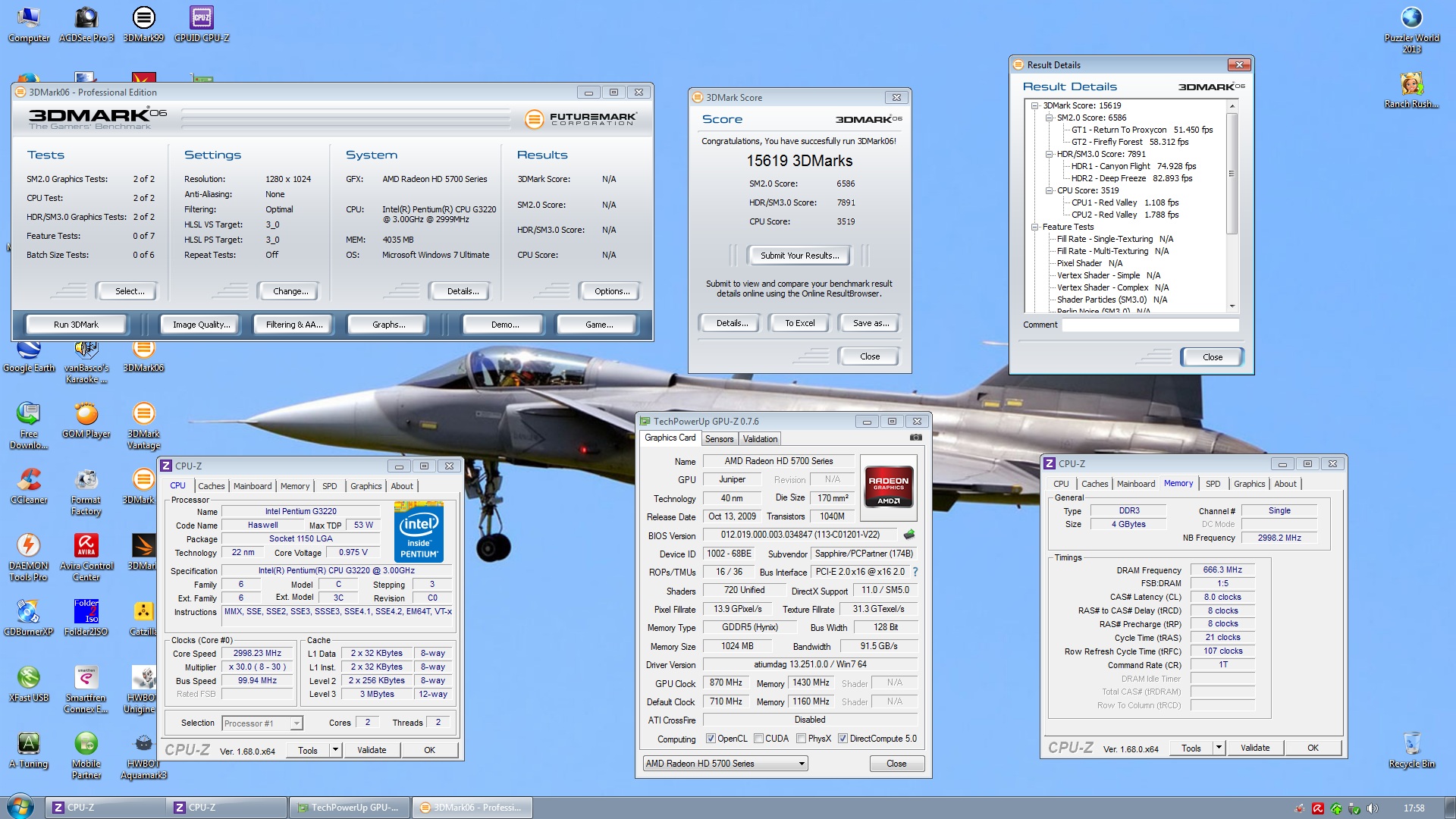
Task: Click the Graphs... button in 3DMark06
Action: tap(388, 325)
